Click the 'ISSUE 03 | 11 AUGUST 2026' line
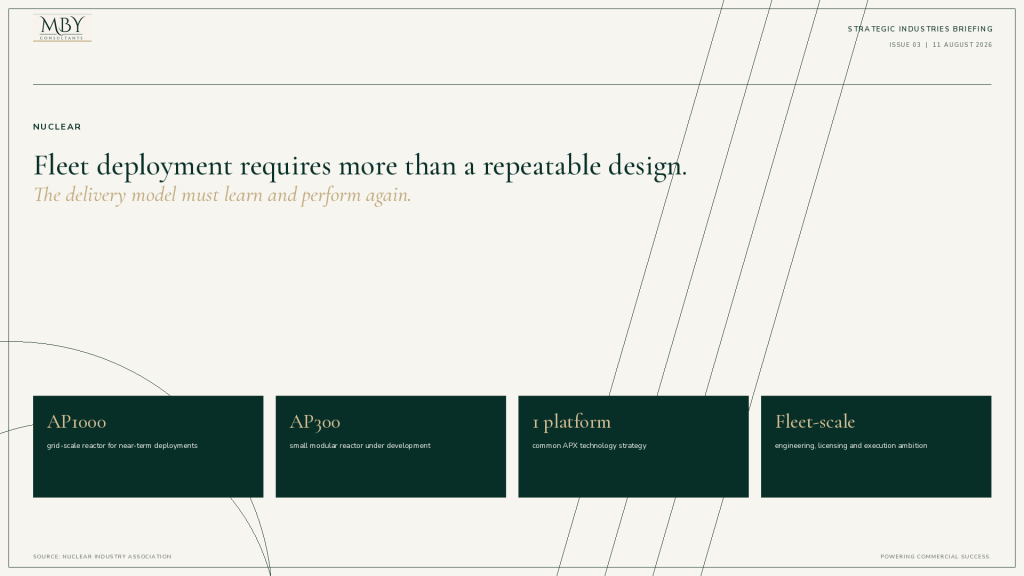1024x576 pixels. tap(940, 45)
